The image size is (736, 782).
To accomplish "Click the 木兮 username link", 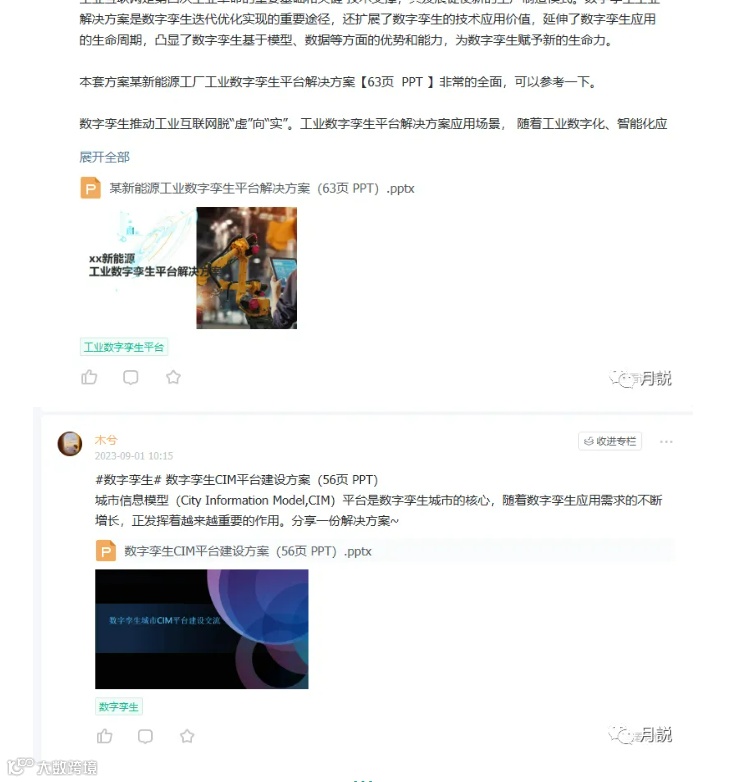I will tap(106, 440).
